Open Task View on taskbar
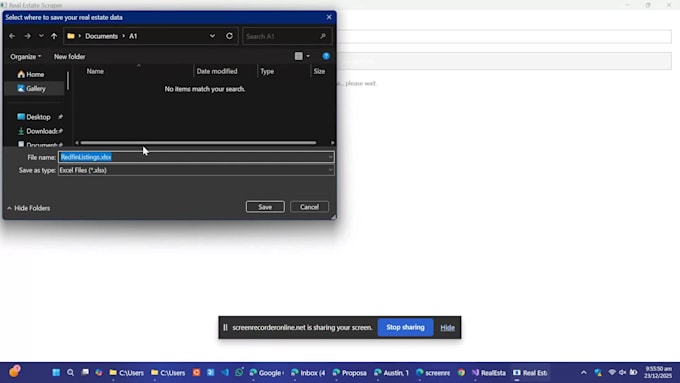Viewport: 680px width, 383px height. click(85, 373)
